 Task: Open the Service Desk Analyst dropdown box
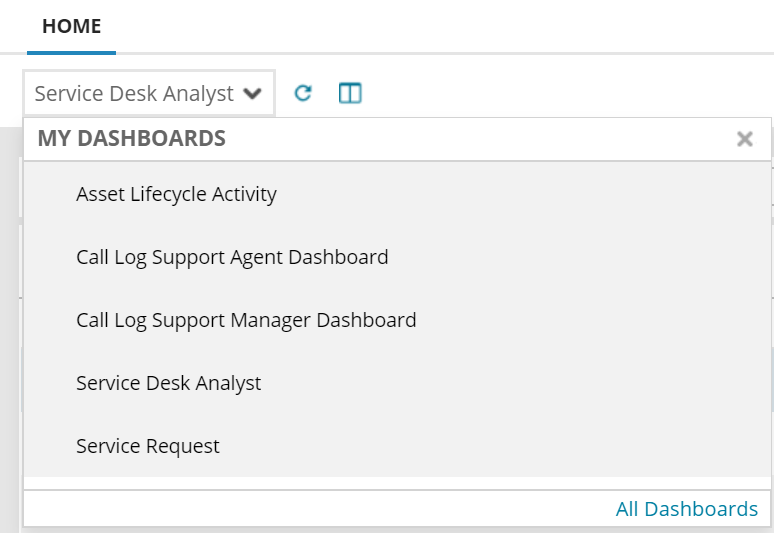coord(148,93)
